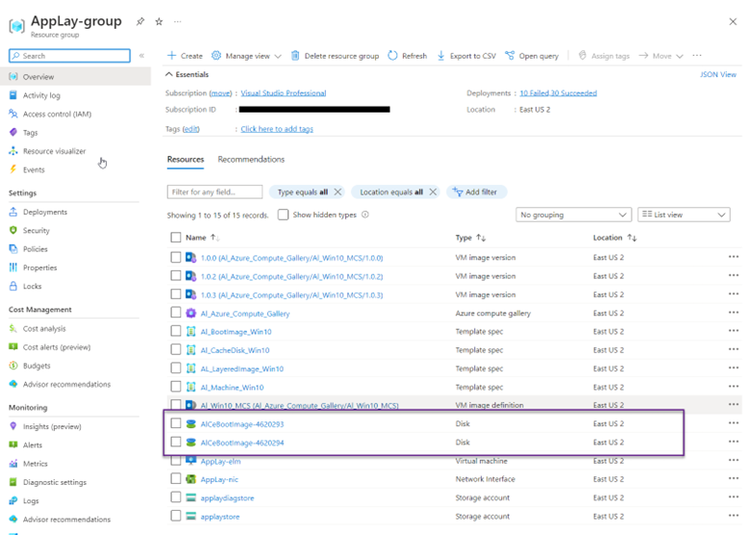The height and width of the screenshot is (535, 750).
Task: Switch to the Recommendations tab
Action: pyautogui.click(x=251, y=159)
